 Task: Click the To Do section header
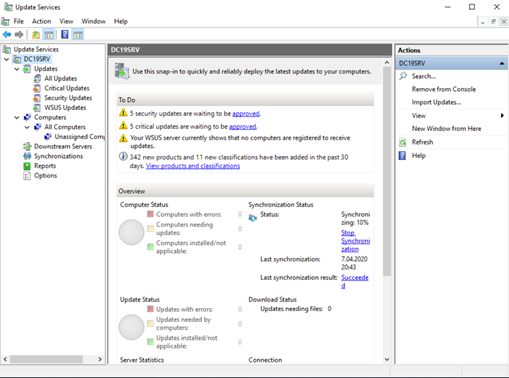pos(245,100)
